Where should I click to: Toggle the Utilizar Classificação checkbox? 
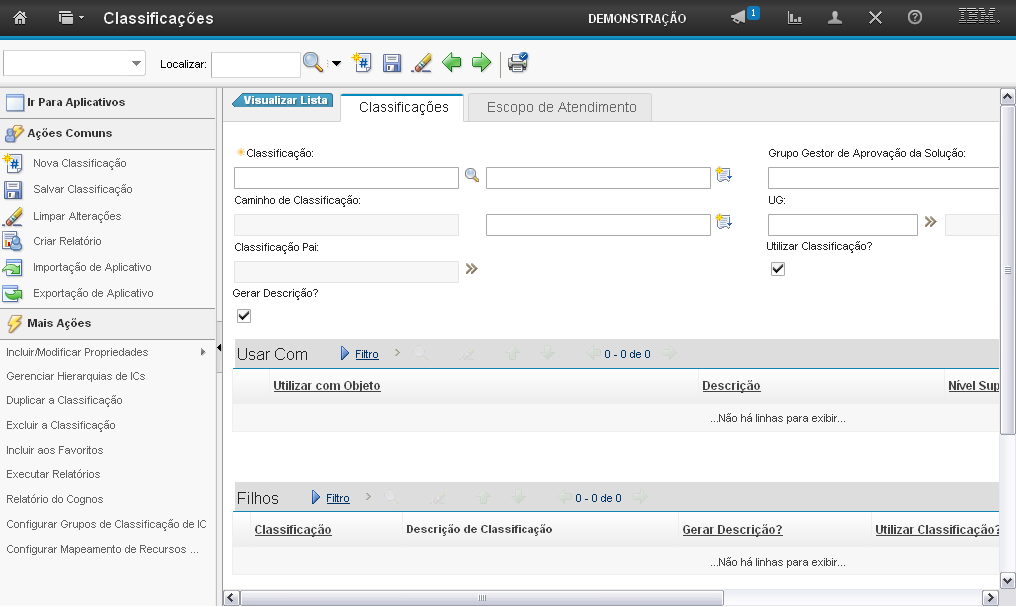tap(778, 269)
